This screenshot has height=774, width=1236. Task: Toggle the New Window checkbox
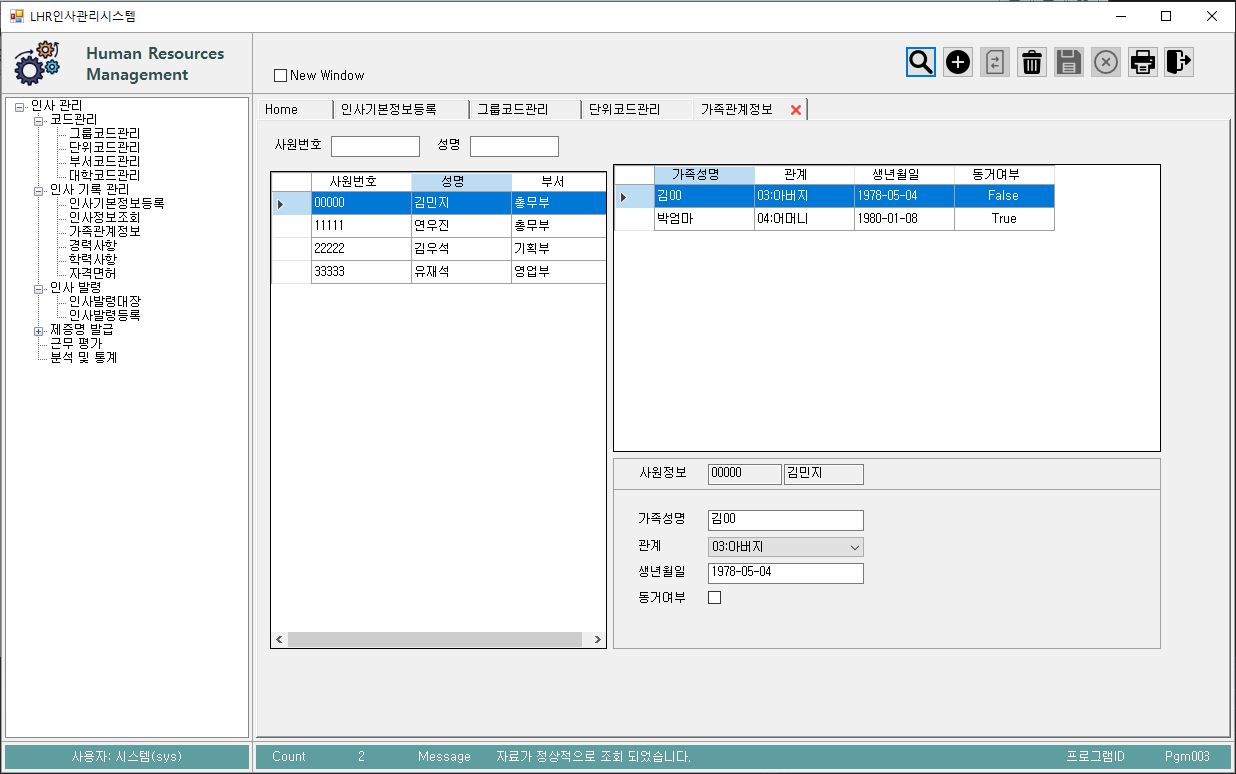[281, 75]
